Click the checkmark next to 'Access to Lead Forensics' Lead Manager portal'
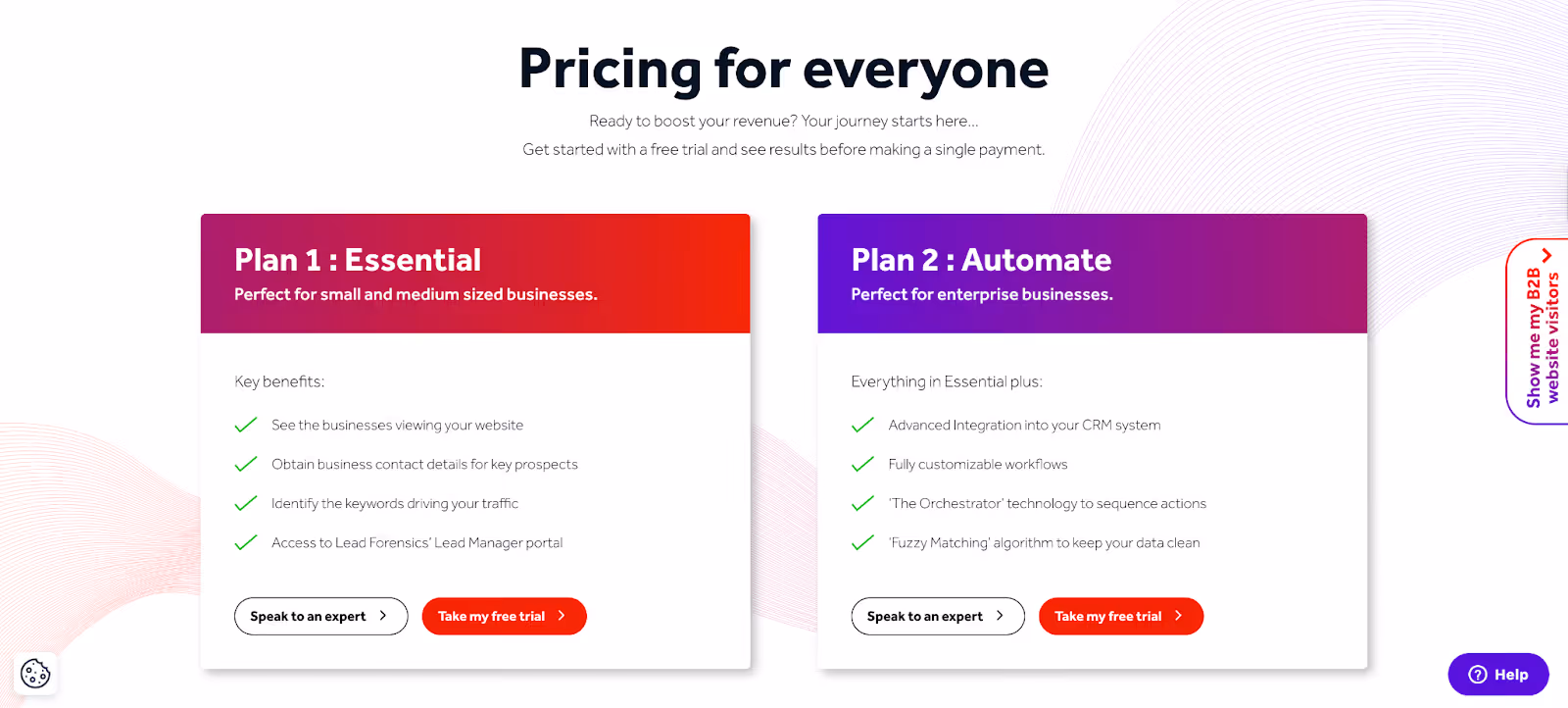Image resolution: width=1568 pixels, height=708 pixels. tap(245, 542)
